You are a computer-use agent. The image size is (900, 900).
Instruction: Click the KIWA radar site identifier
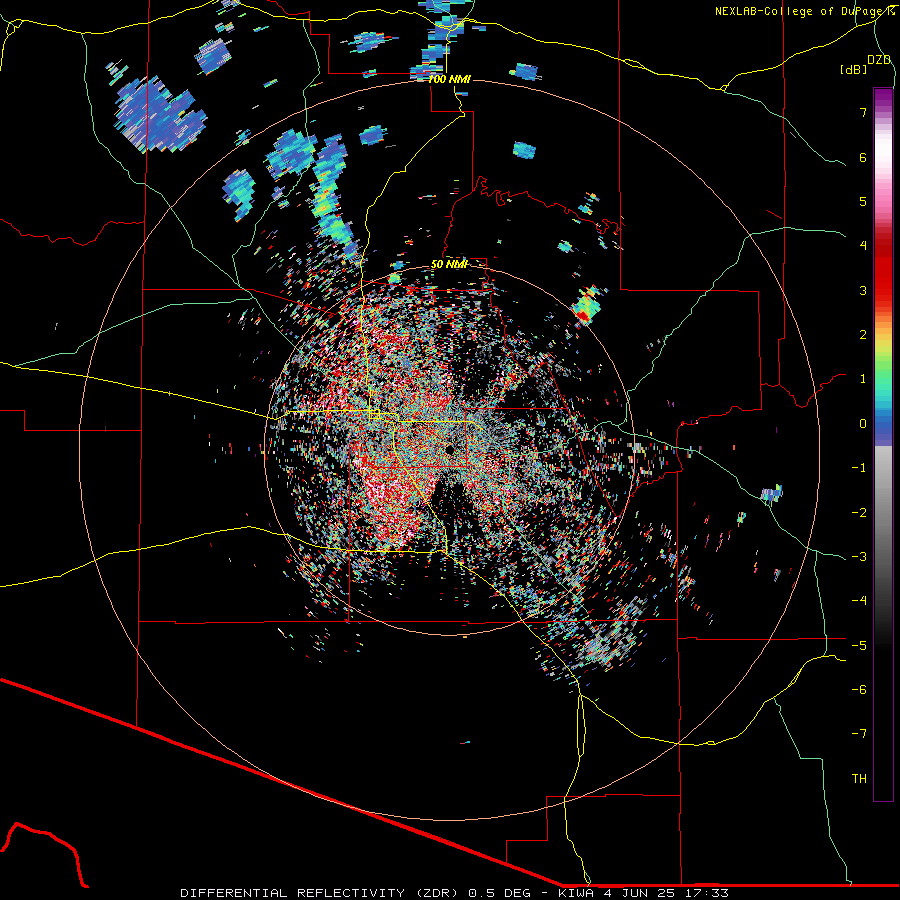(575, 893)
